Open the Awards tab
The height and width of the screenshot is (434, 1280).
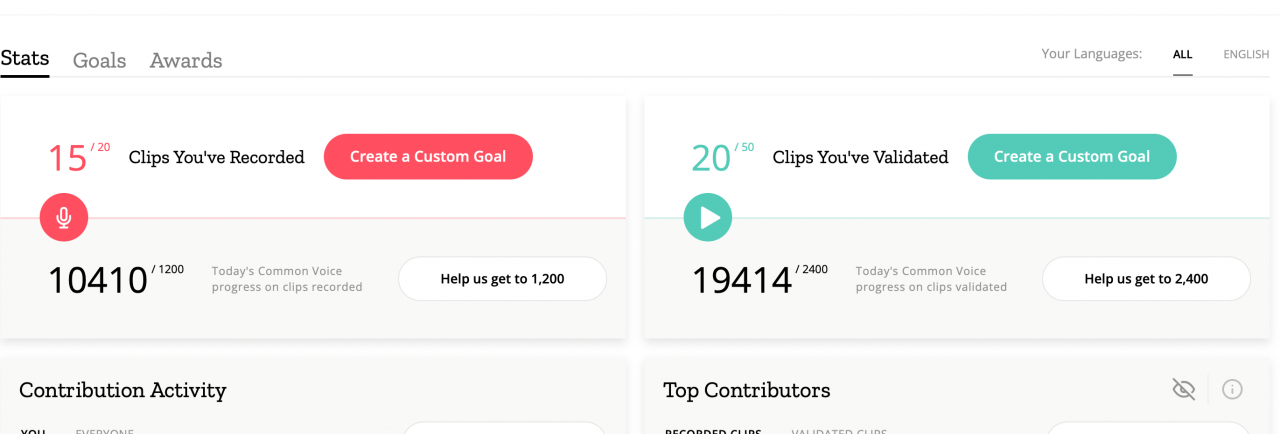point(186,60)
